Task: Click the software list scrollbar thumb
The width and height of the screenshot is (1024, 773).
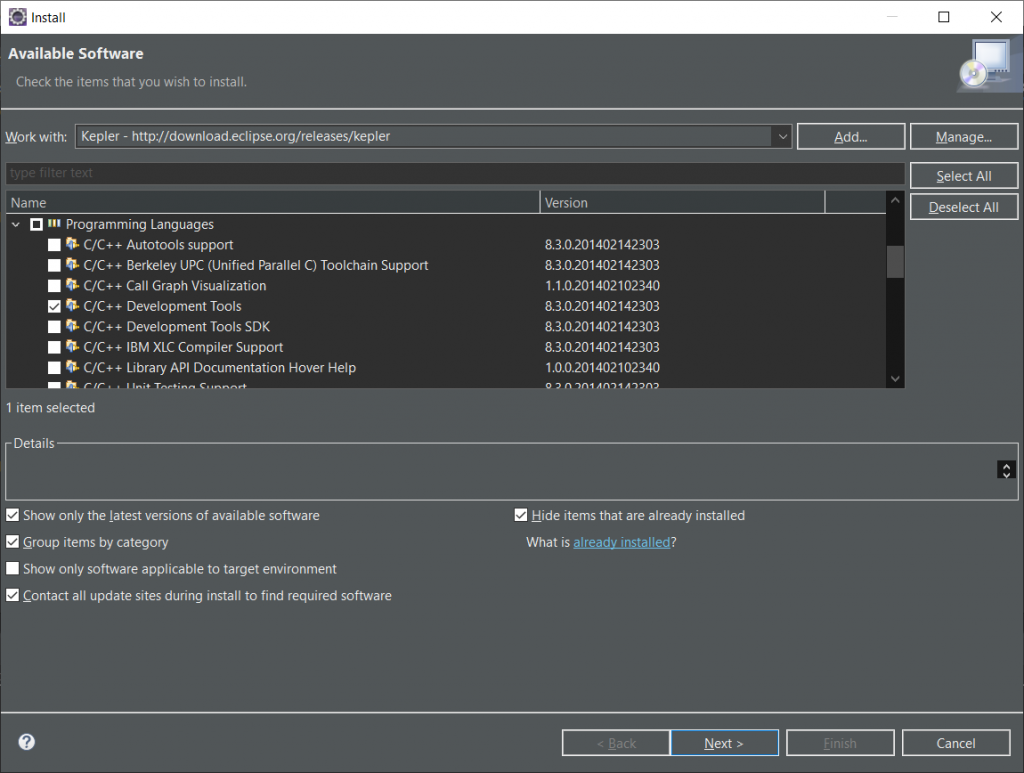Action: point(895,262)
